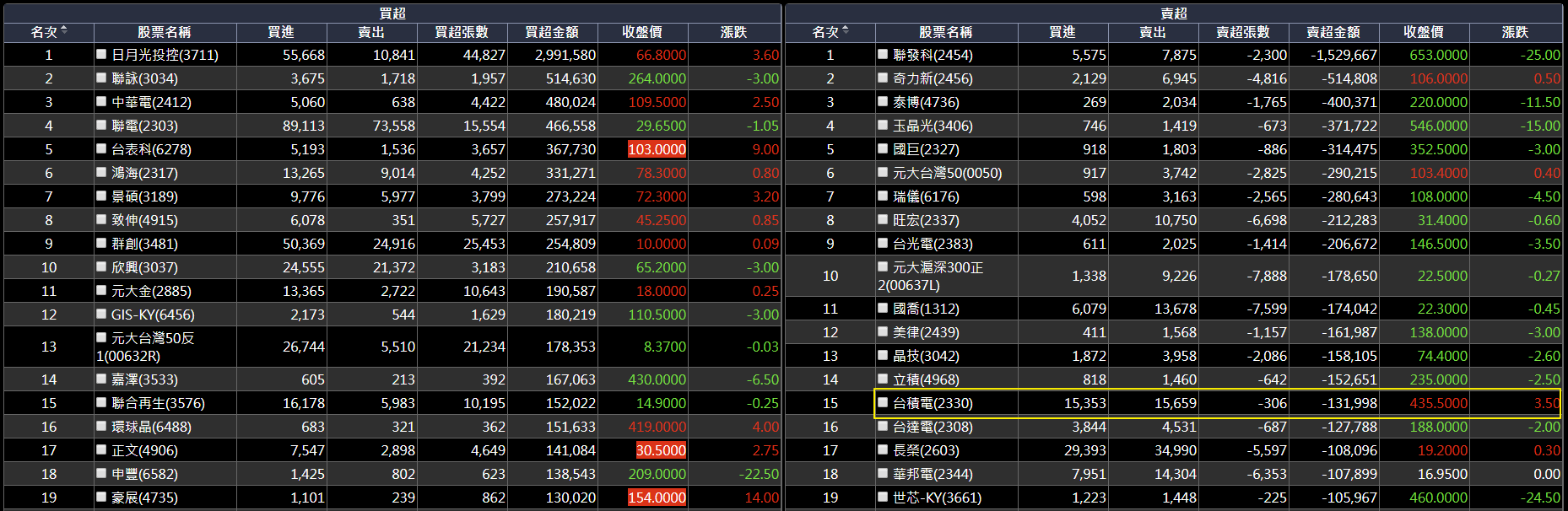Check the 旺宏(2337) row checkbox

click(x=883, y=219)
